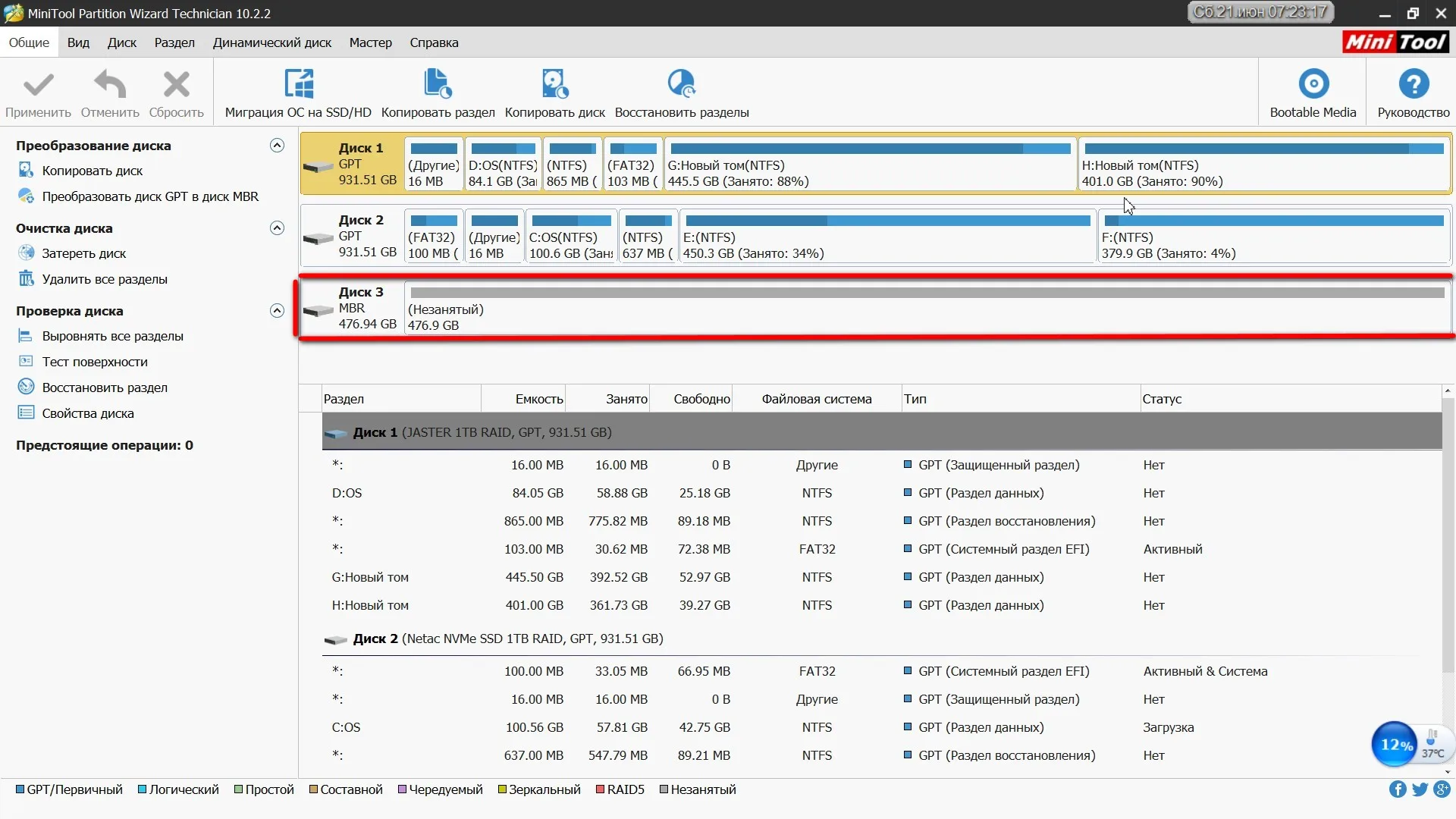Screen dimensions: 1456x819
Task: Open the Facebook share icon
Action: (x=1397, y=789)
